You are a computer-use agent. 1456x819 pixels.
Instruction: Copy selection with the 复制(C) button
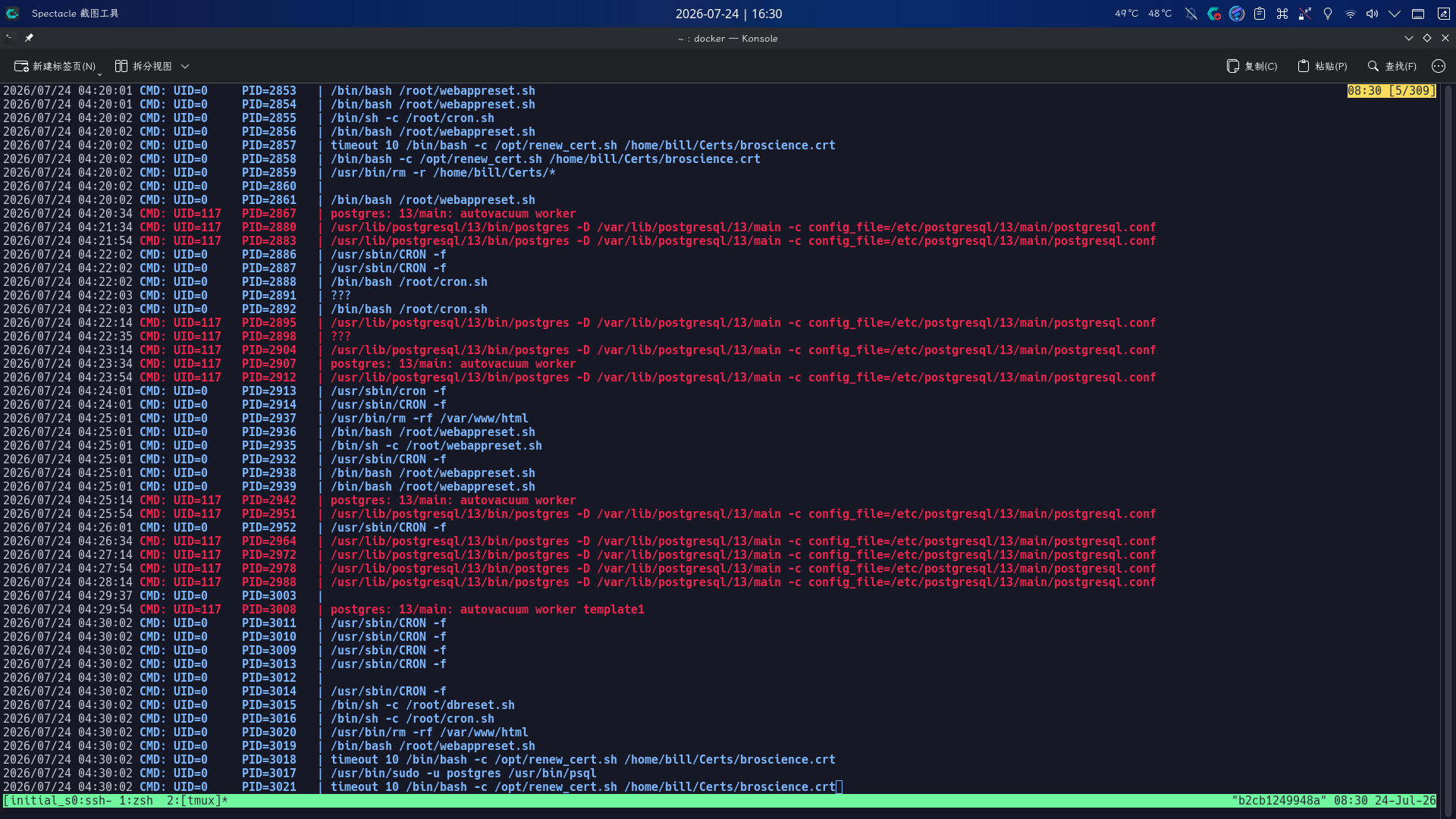pyautogui.click(x=1252, y=67)
